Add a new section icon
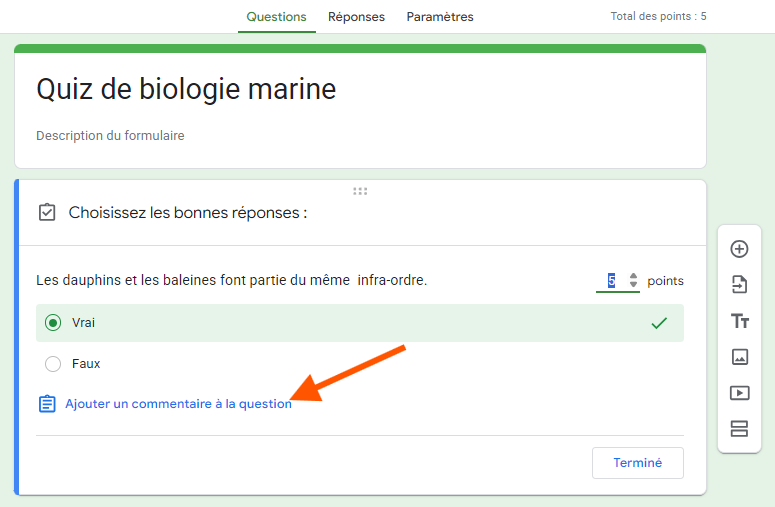This screenshot has height=507, width=775. (x=739, y=429)
